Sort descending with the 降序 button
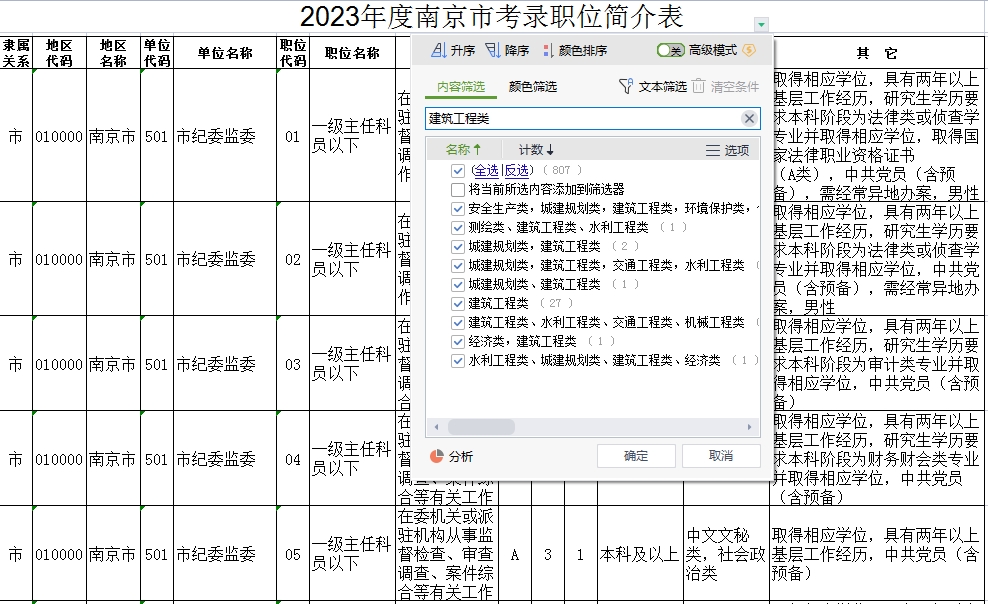Screen dimensions: 988x604 coord(507,50)
